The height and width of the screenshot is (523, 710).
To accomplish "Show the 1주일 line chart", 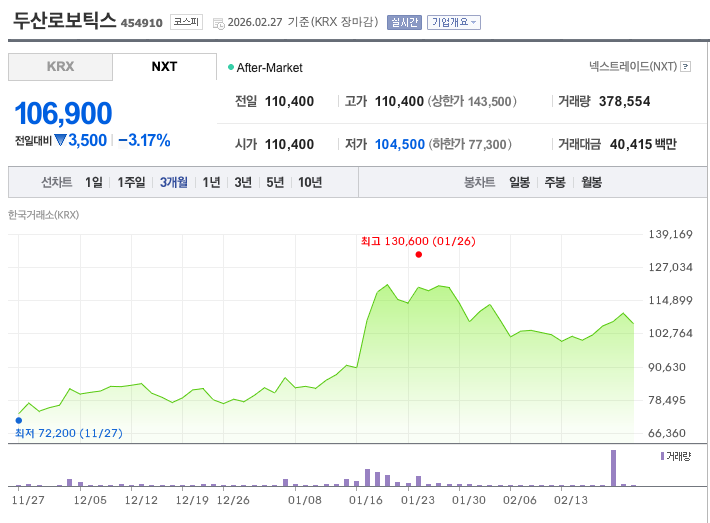I will tap(131, 182).
